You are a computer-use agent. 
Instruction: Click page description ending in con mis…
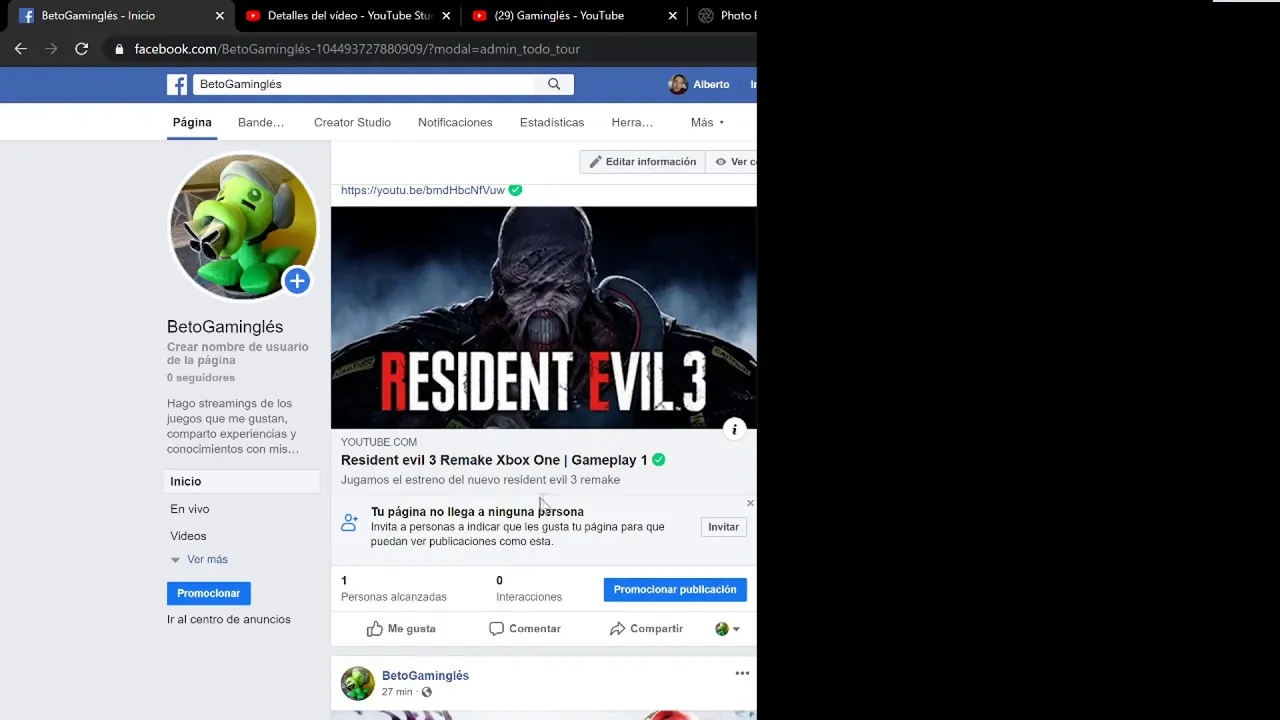point(233,427)
